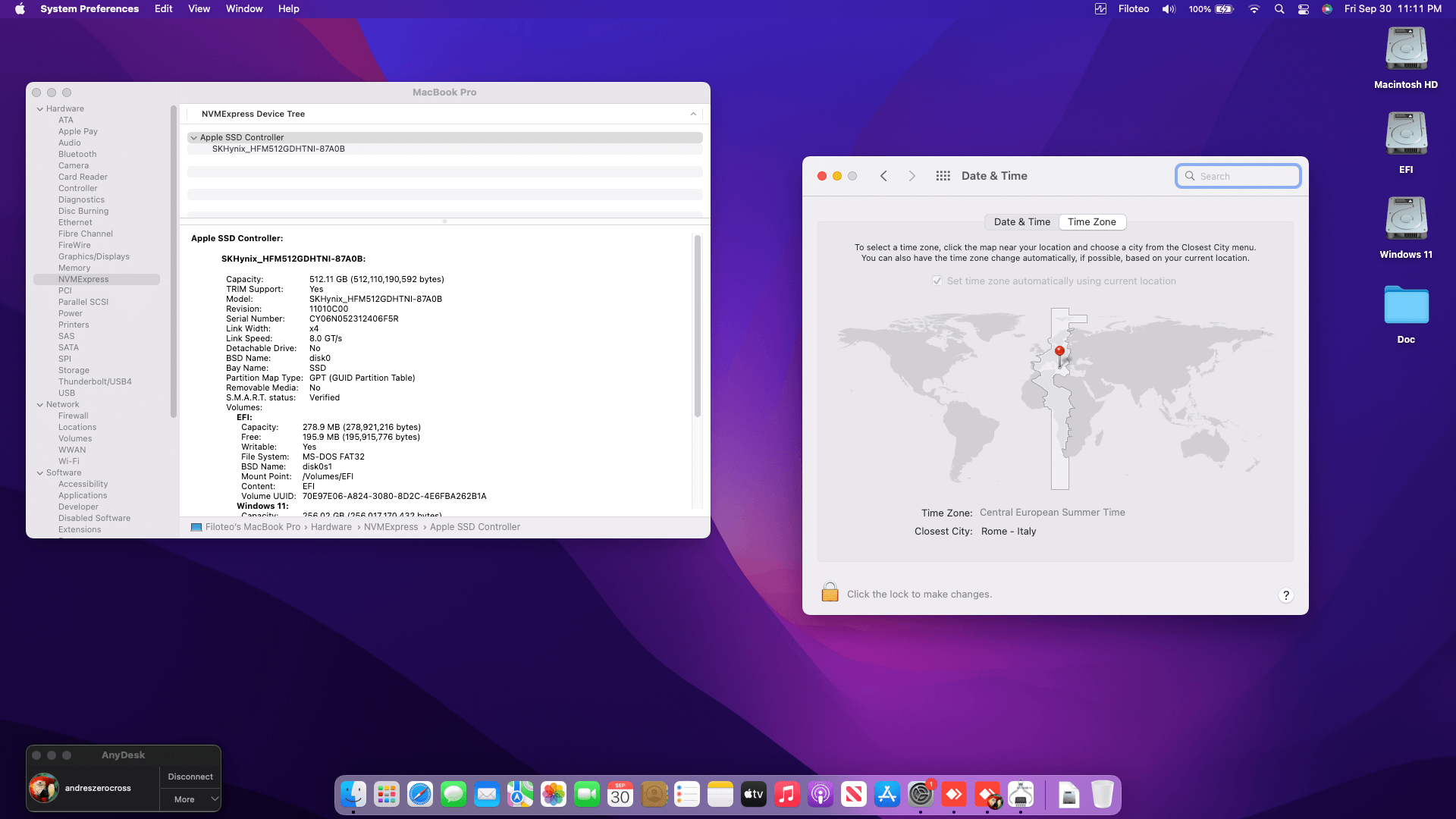The width and height of the screenshot is (1456, 819).
Task: Collapse Apple SSD Controller tree row
Action: pyautogui.click(x=194, y=138)
